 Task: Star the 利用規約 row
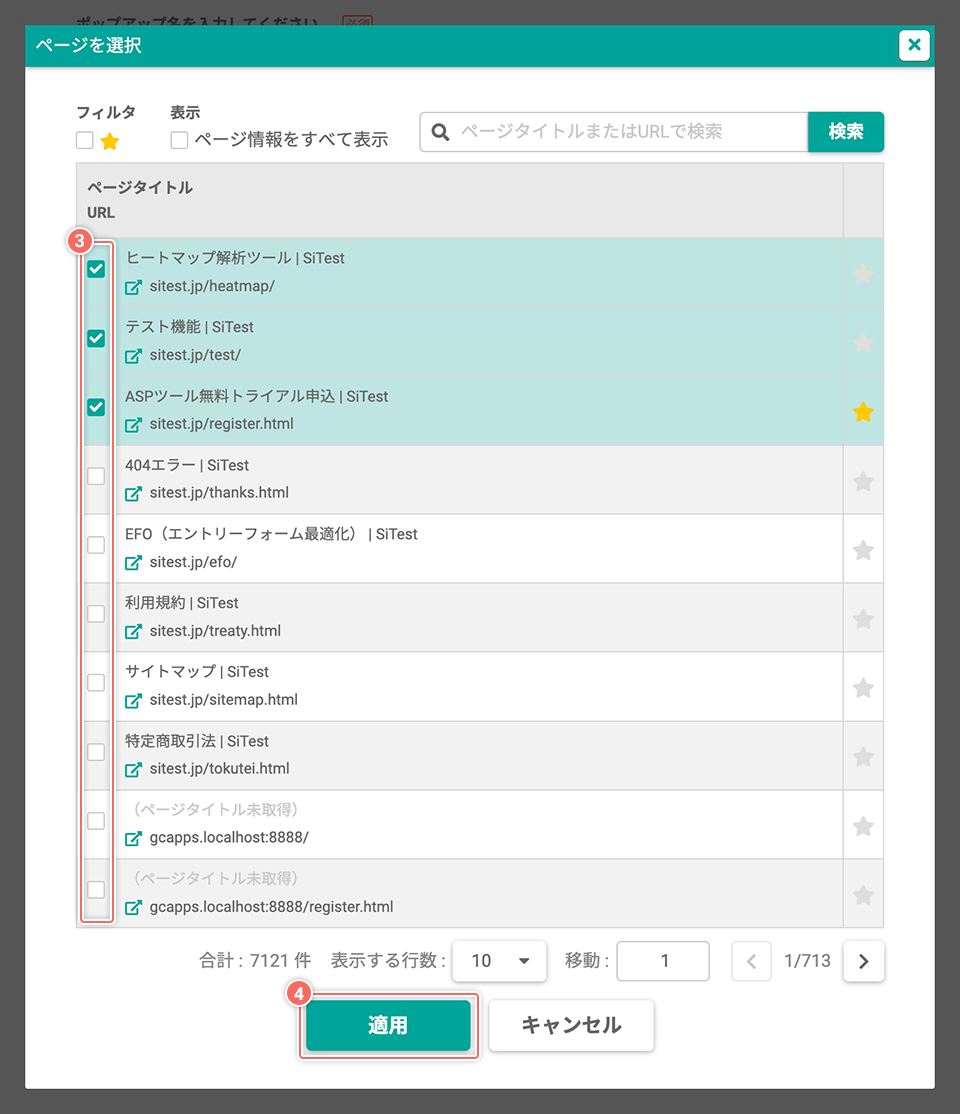click(863, 619)
